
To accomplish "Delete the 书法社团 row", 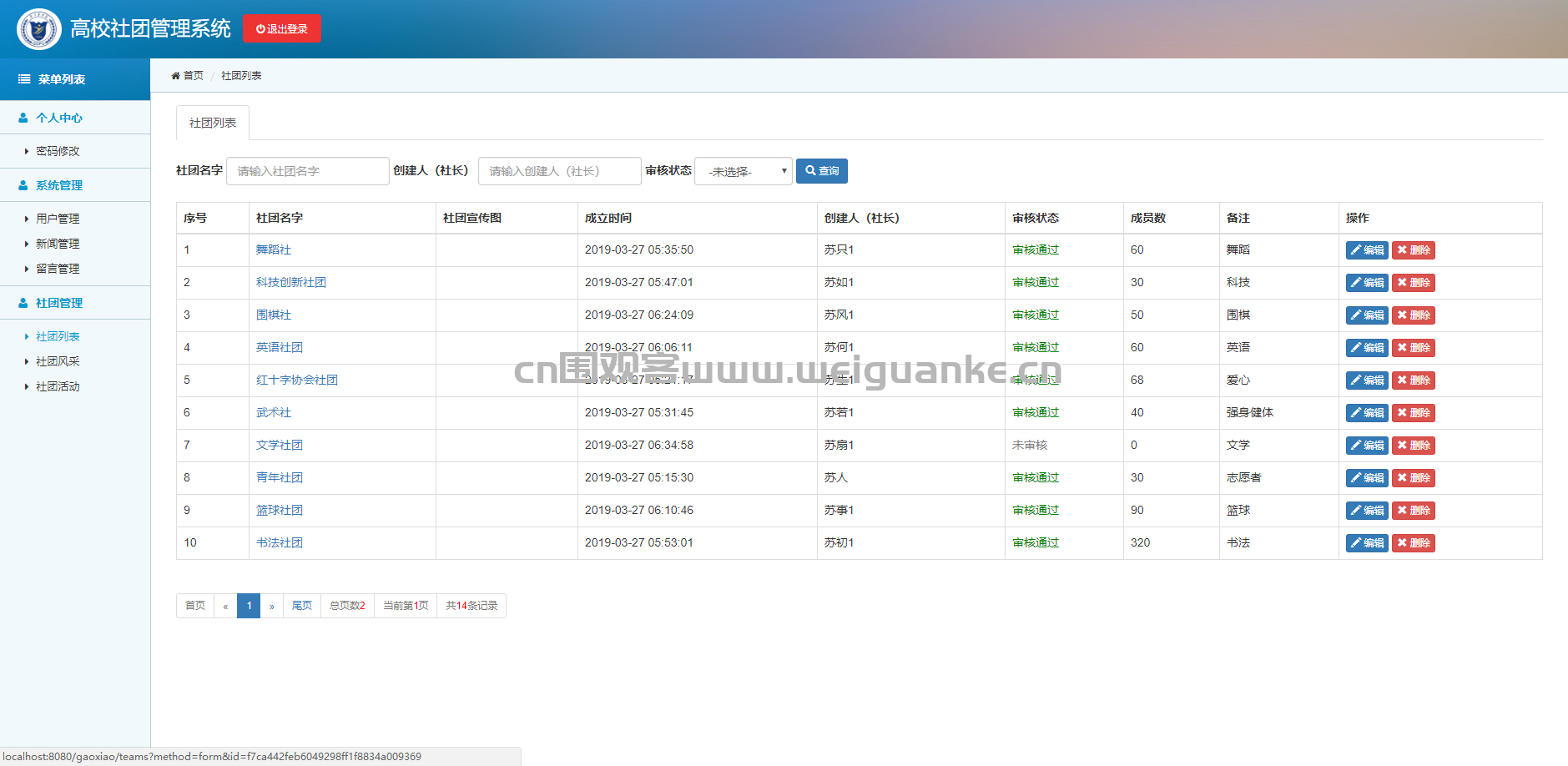I will (1414, 543).
